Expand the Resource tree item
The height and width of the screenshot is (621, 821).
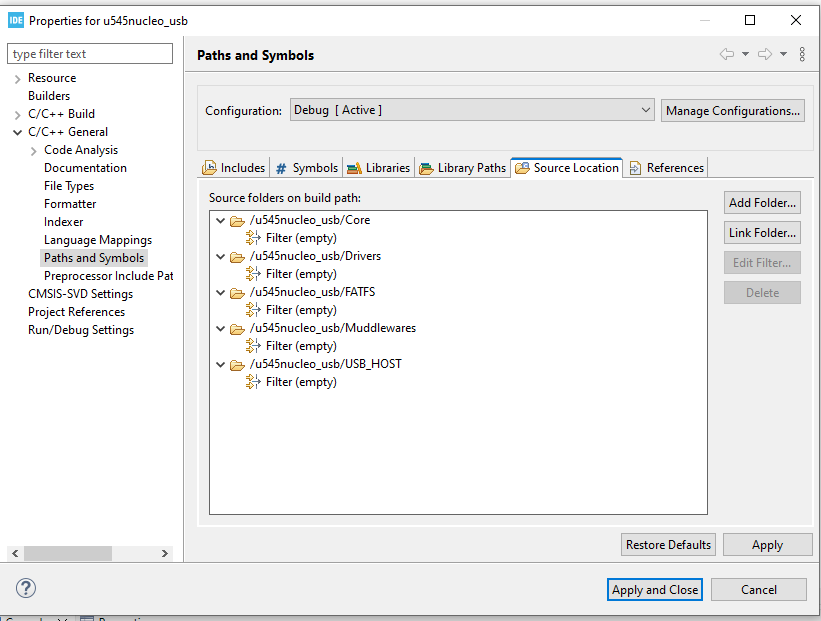(x=17, y=78)
